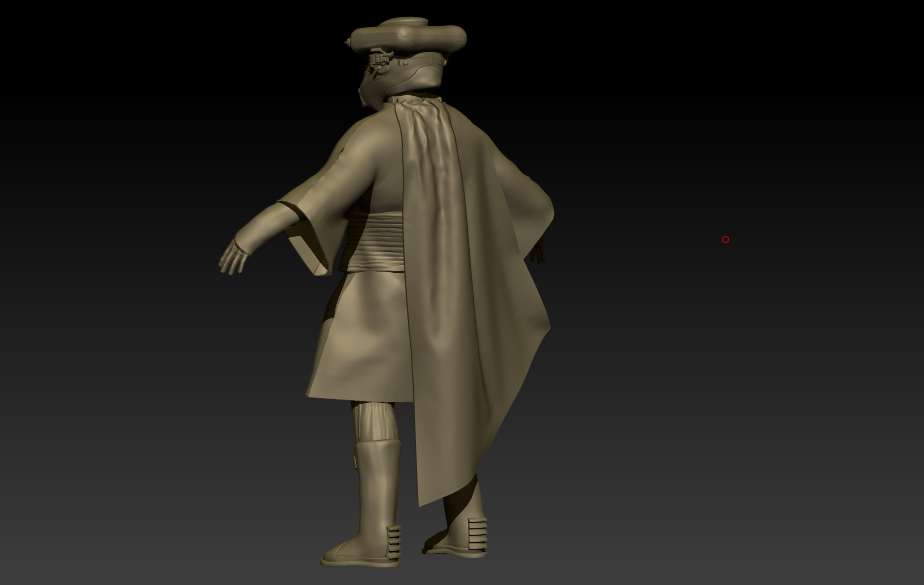This screenshot has width=924, height=585.
Task: Click the skirt portion of the tunic
Action: (x=361, y=337)
